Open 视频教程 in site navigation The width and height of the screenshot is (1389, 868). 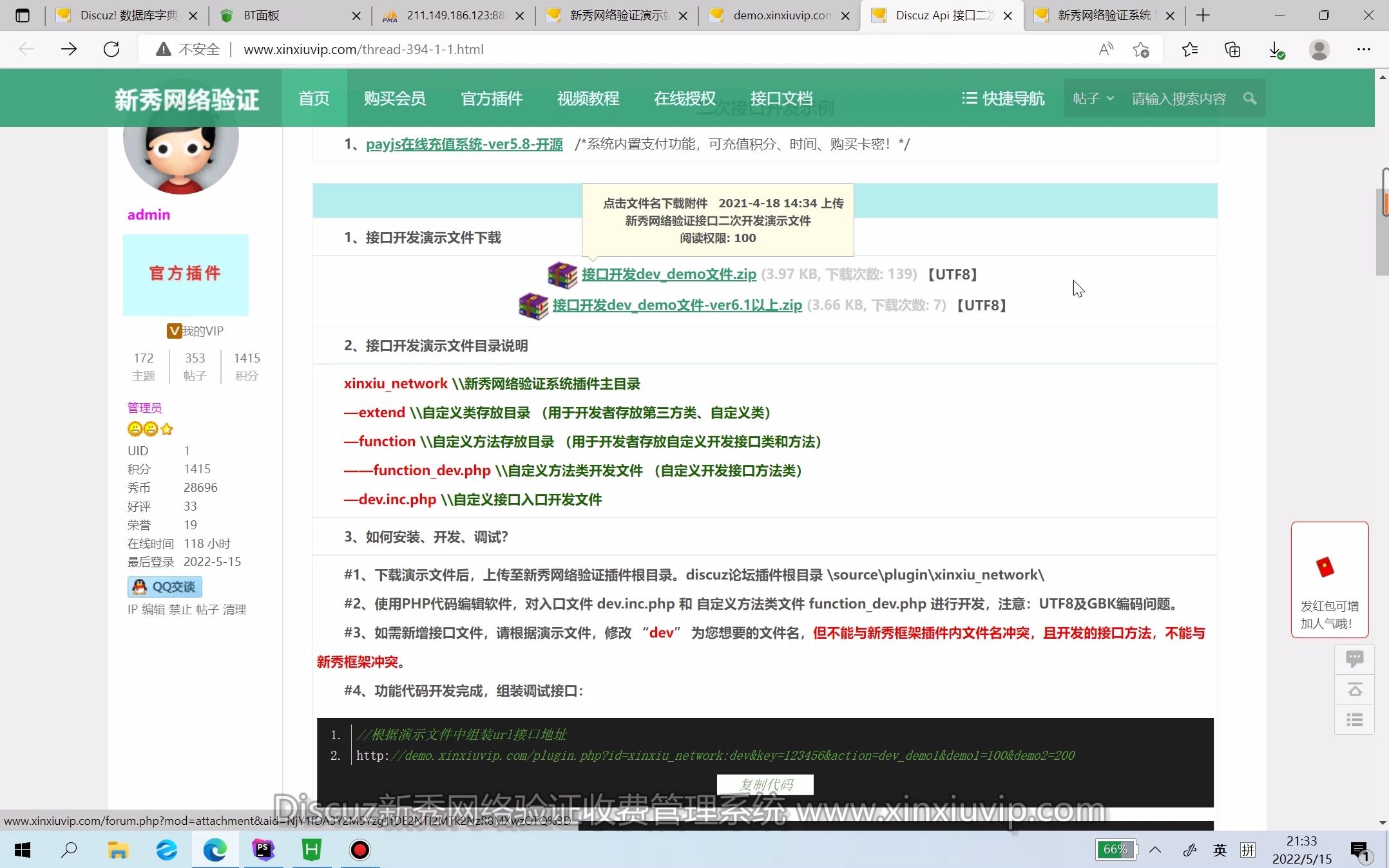588,99
